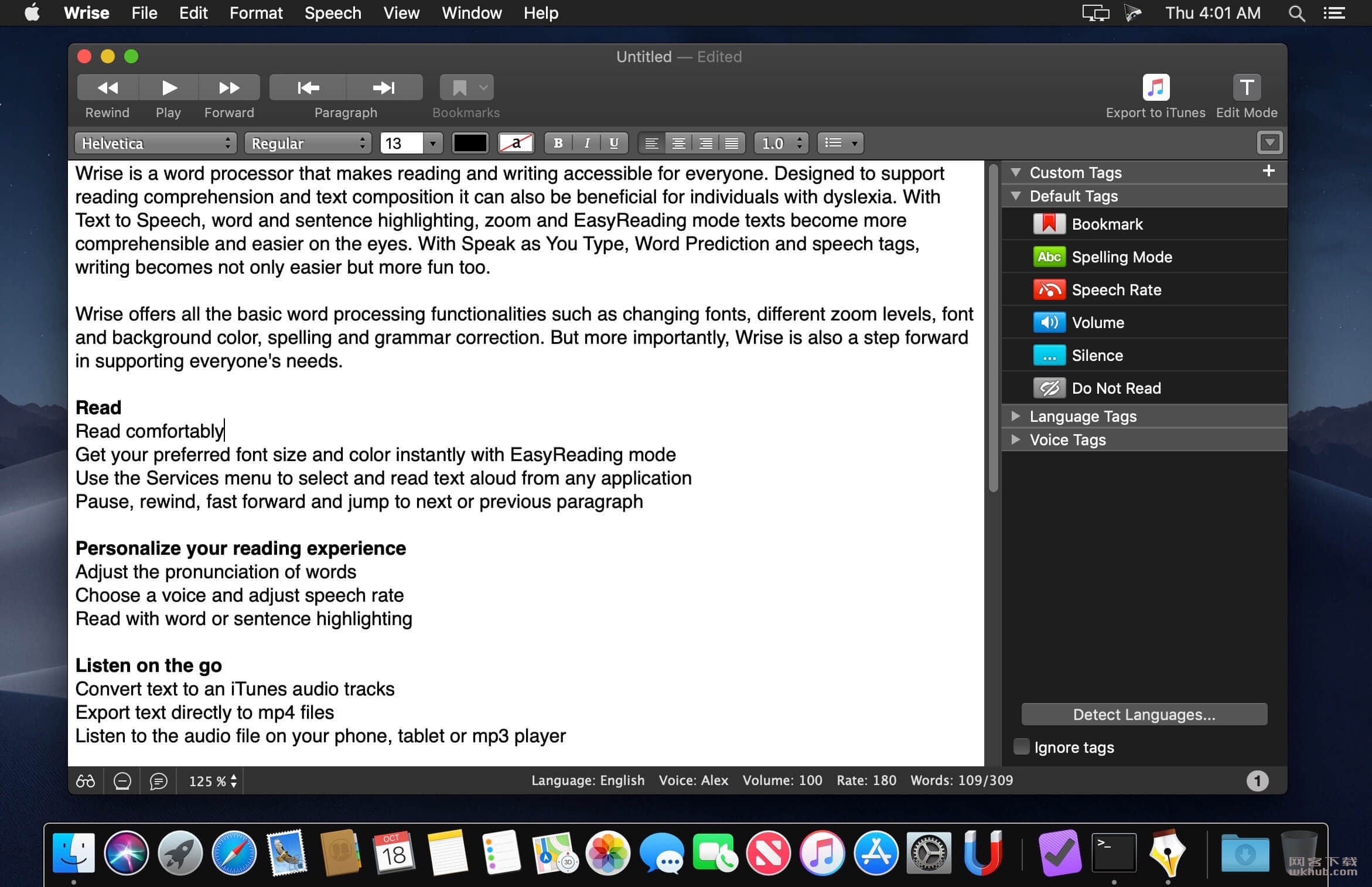Screen dimensions: 1372x887
Task: Toggle the tags sidebar panel button
Action: 1269,142
